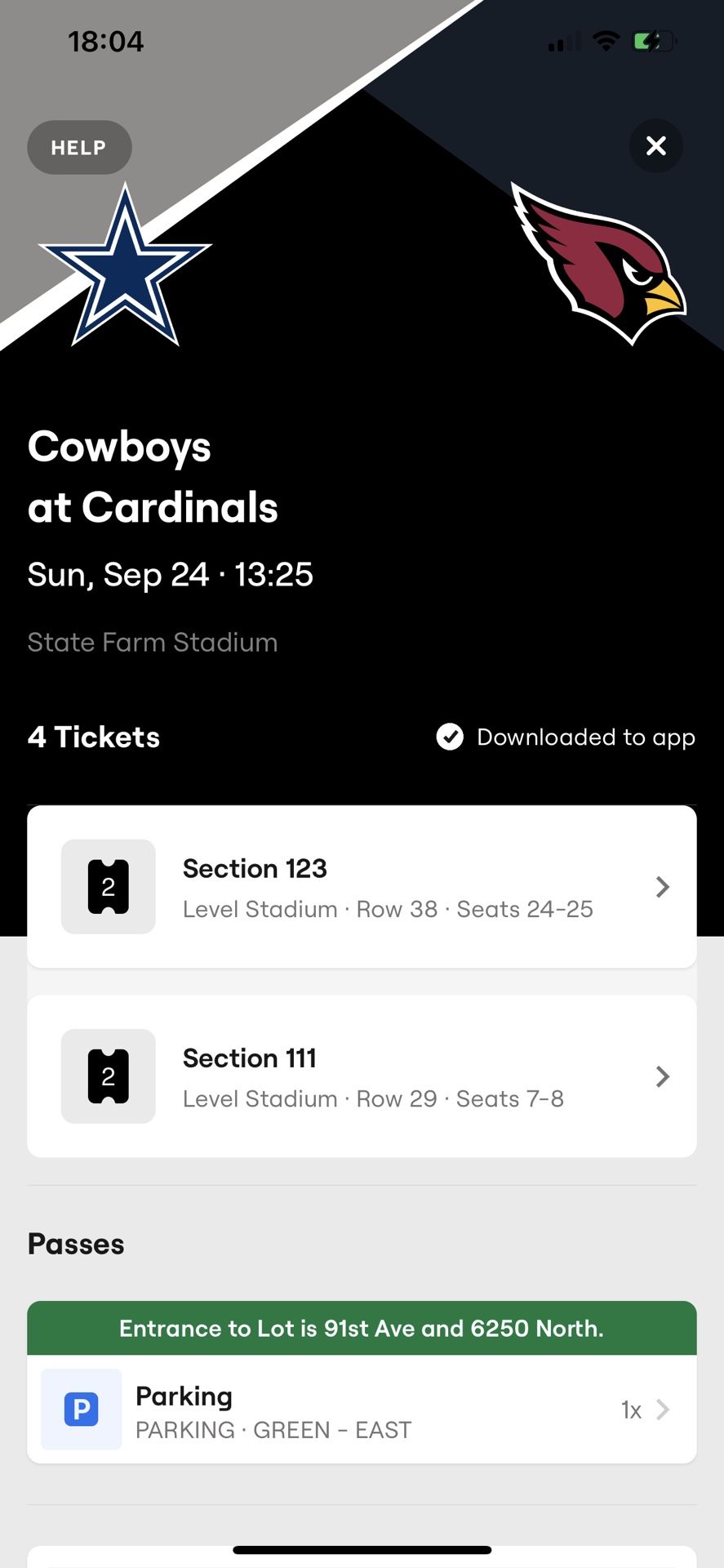
Task: Tap the battery charging indicator
Action: click(x=654, y=41)
